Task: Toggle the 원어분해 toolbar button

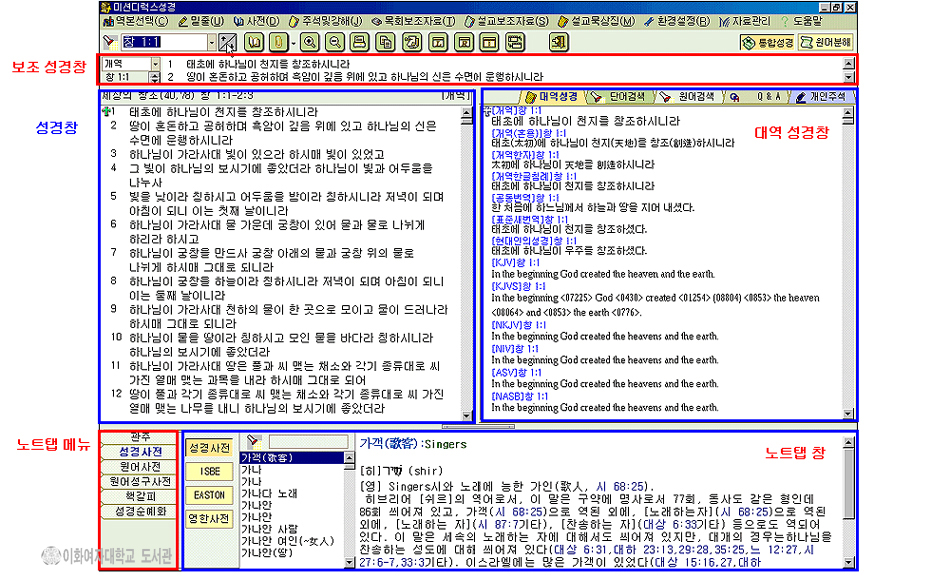Action: point(826,42)
